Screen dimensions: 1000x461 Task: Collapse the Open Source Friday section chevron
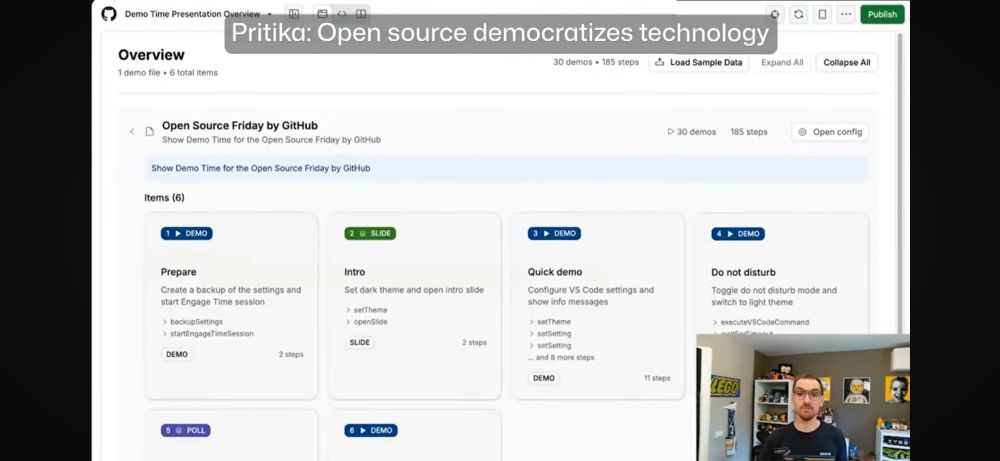[x=132, y=131]
